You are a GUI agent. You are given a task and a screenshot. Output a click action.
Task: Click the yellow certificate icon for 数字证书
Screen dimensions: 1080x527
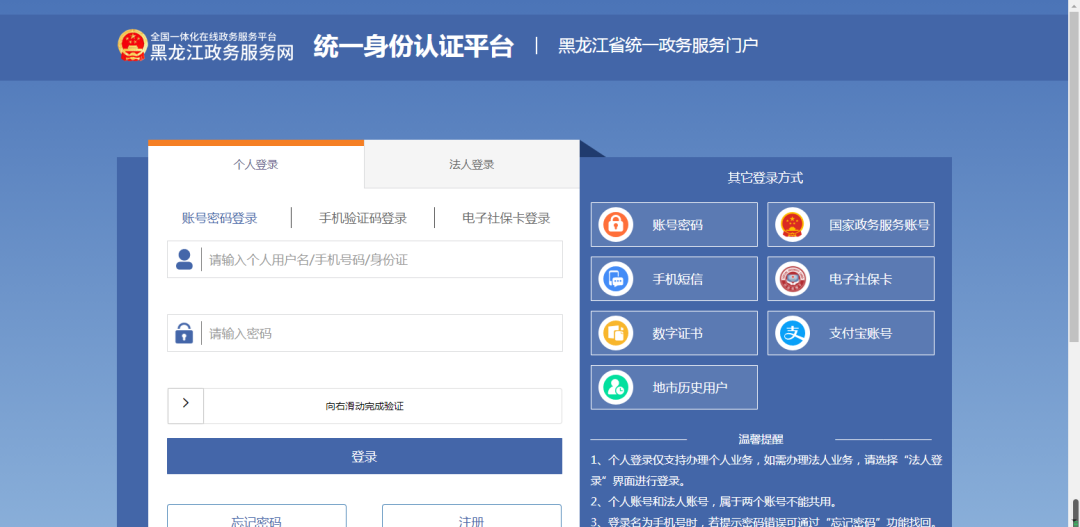click(615, 333)
